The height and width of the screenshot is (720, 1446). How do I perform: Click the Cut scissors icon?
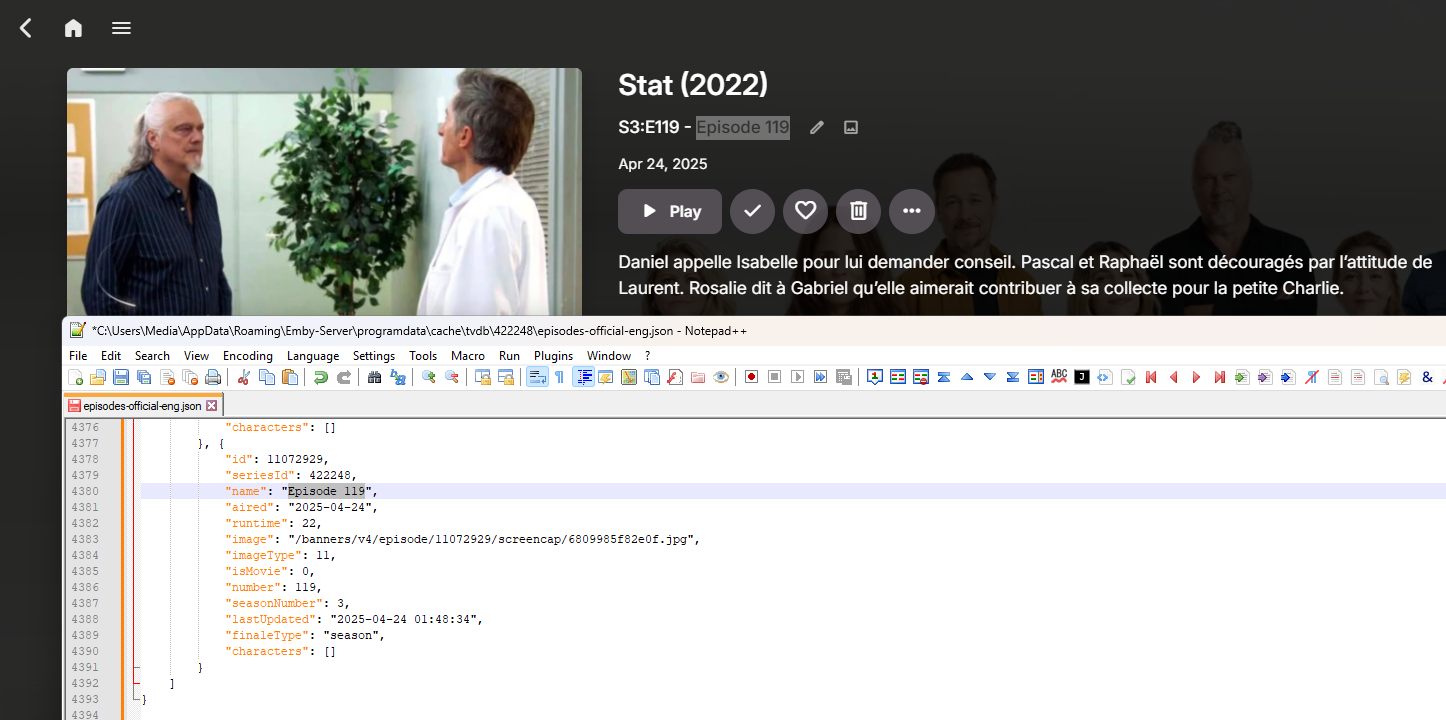[x=243, y=377]
